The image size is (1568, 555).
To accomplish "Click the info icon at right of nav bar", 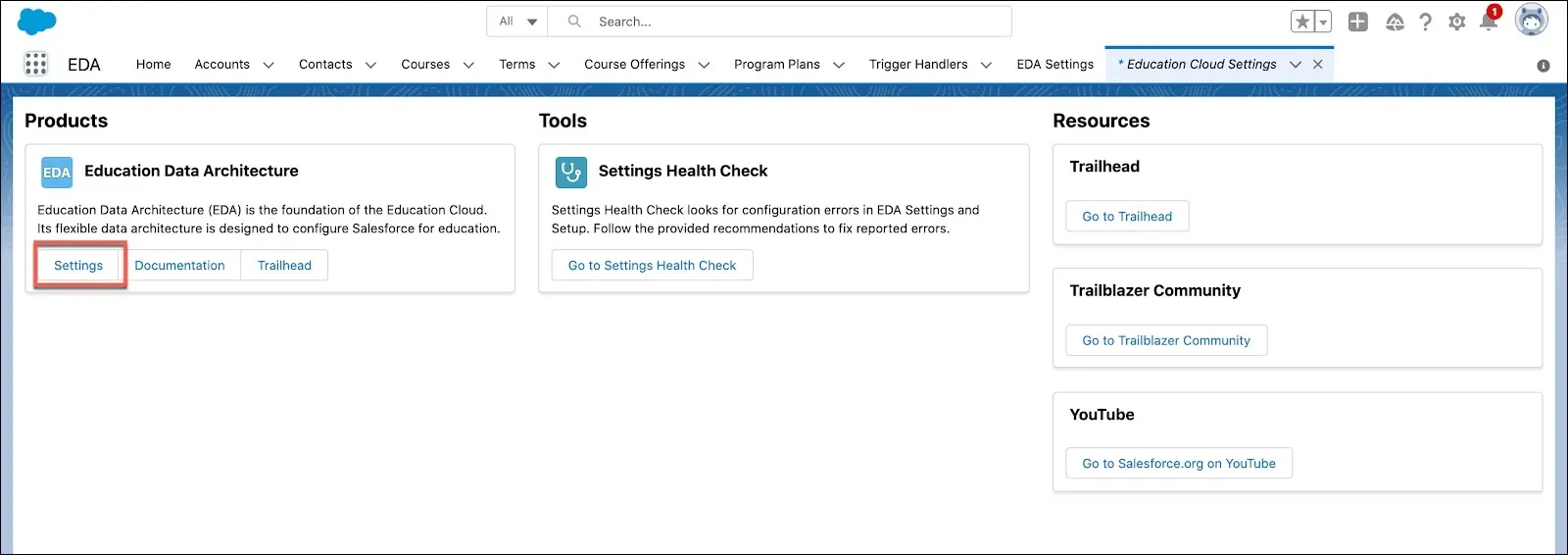I will click(1543, 66).
